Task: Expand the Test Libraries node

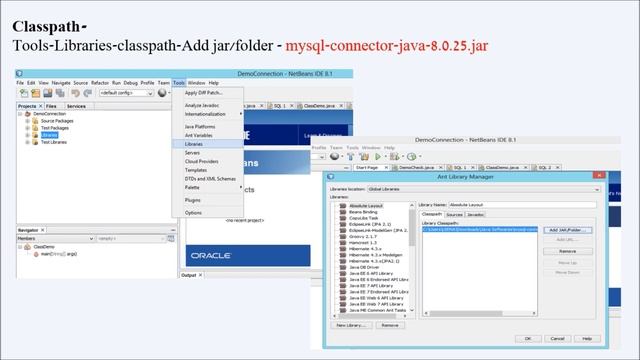Action: pyautogui.click(x=27, y=142)
